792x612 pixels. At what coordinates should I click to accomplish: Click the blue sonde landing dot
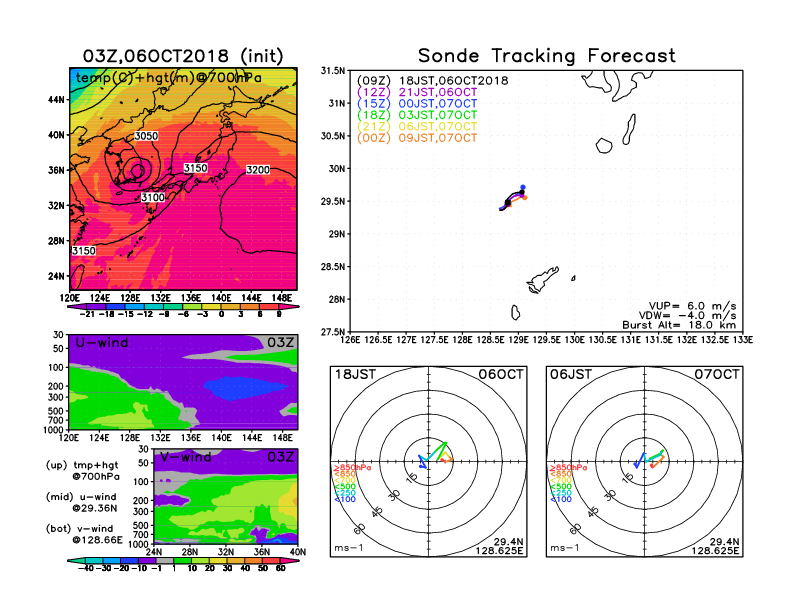pos(523,187)
